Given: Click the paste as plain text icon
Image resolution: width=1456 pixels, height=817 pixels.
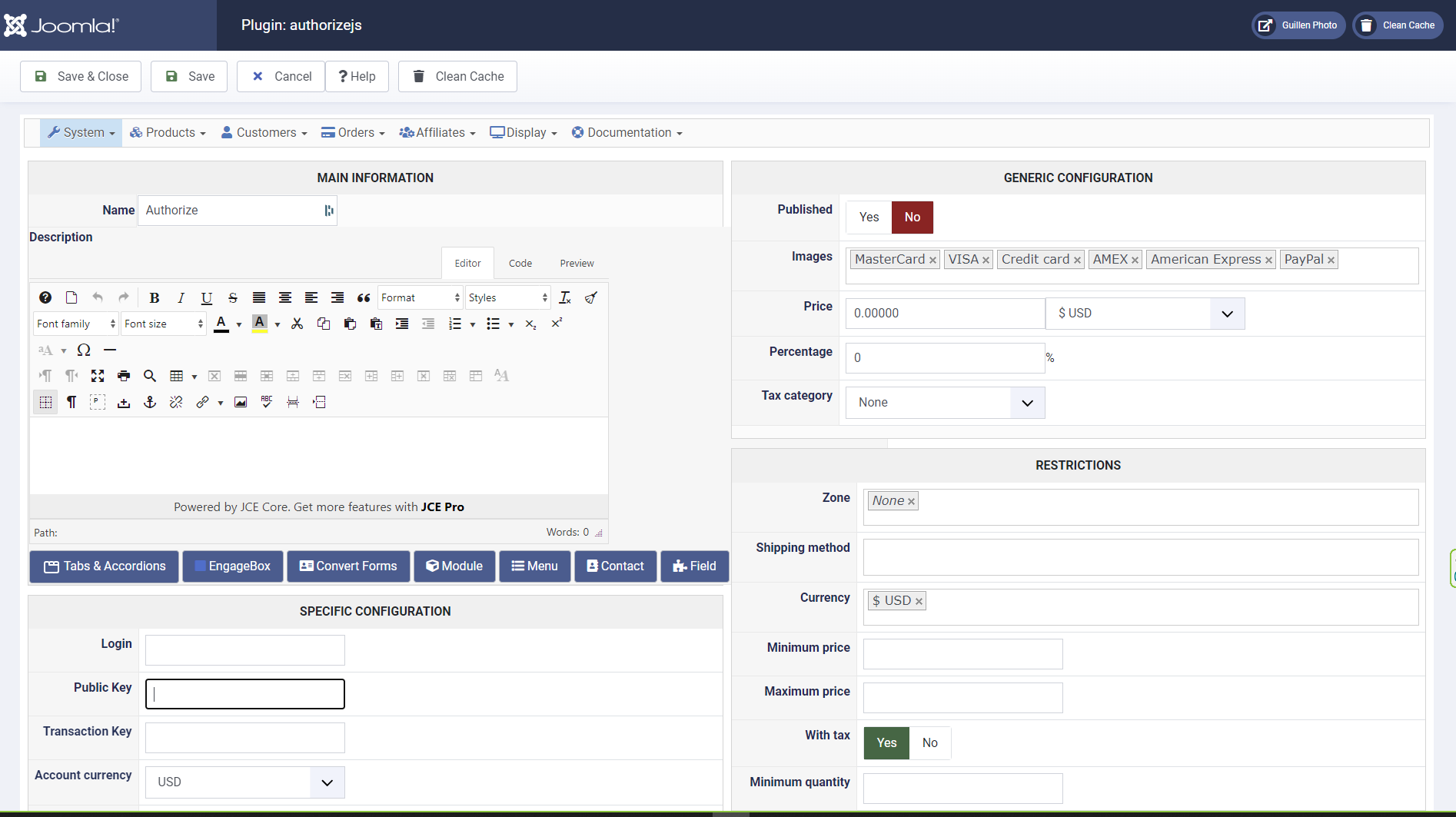Looking at the screenshot, I should tap(376, 324).
